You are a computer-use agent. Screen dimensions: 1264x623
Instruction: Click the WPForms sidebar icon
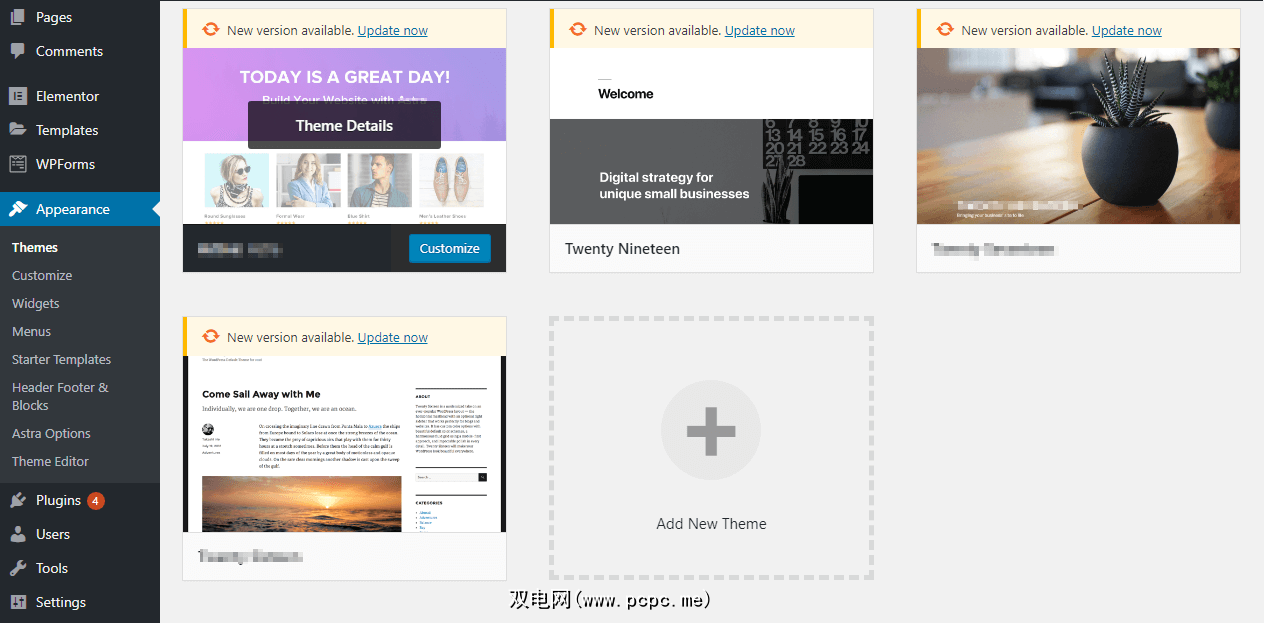tap(18, 164)
